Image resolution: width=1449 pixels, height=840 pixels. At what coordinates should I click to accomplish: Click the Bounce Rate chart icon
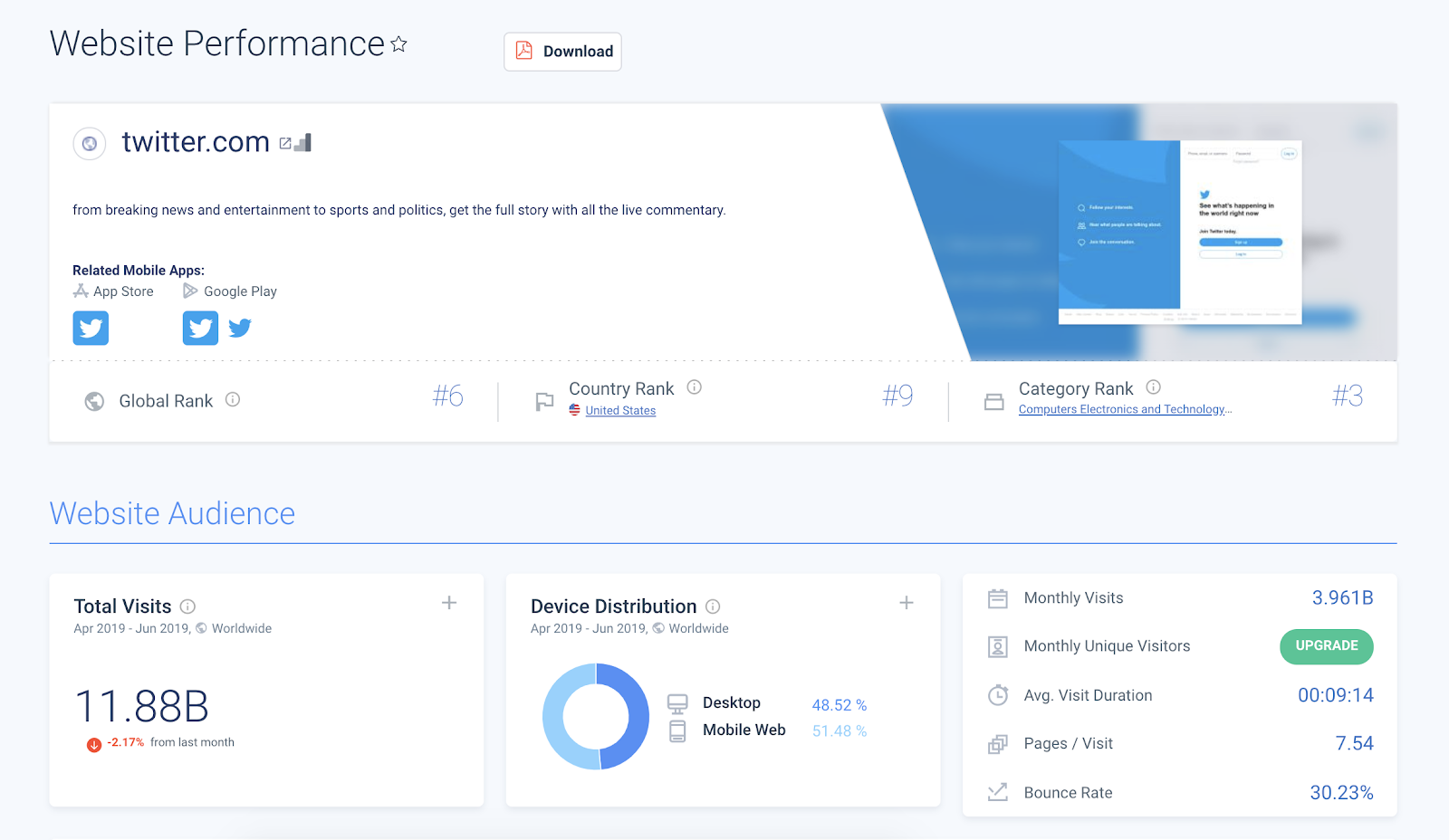coord(998,792)
